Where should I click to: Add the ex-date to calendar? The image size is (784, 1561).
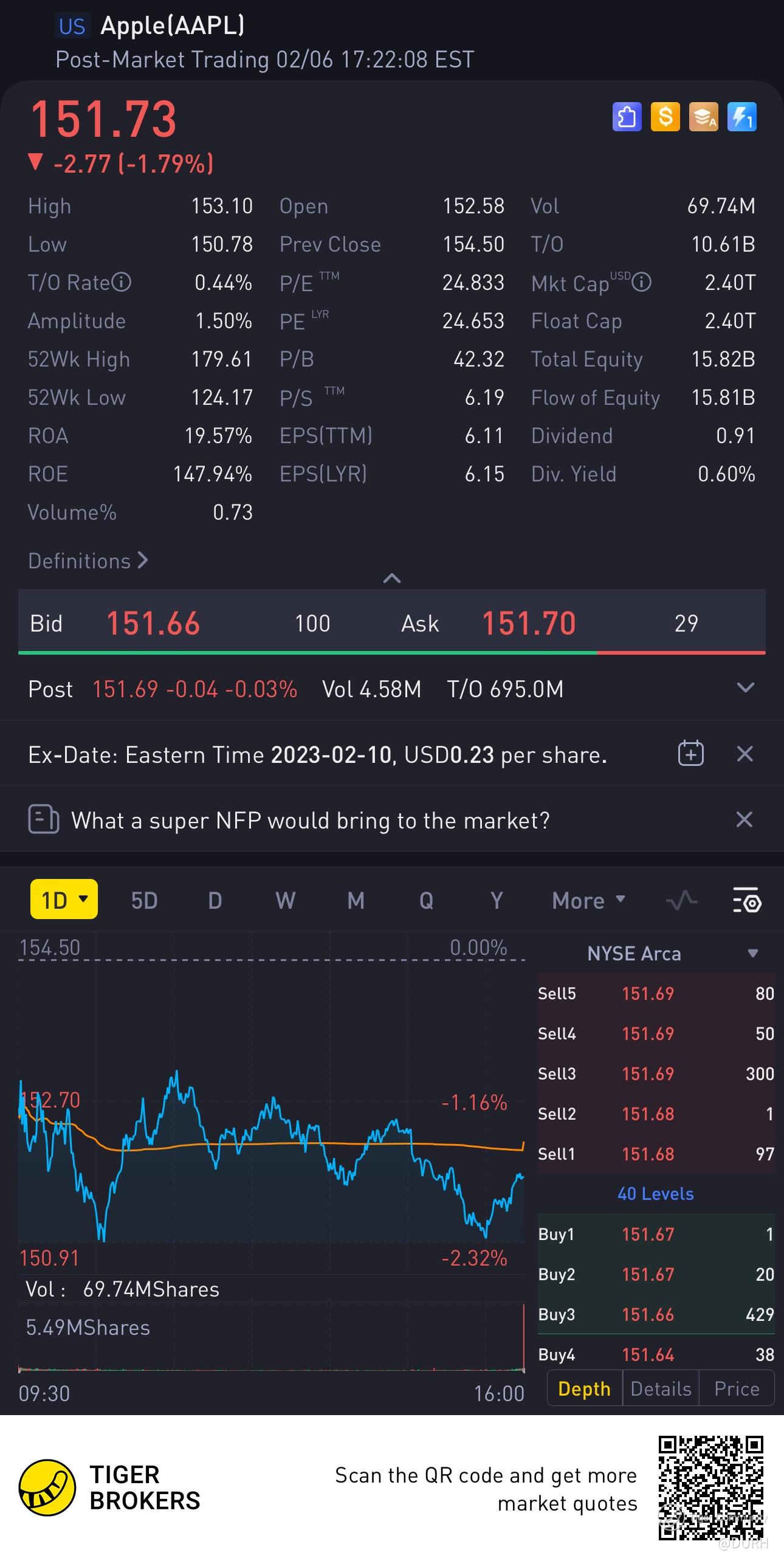[690, 754]
